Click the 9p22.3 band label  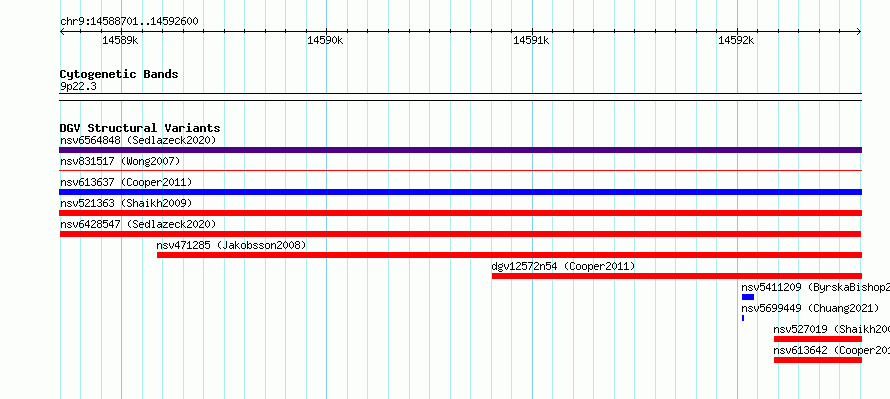point(78,86)
